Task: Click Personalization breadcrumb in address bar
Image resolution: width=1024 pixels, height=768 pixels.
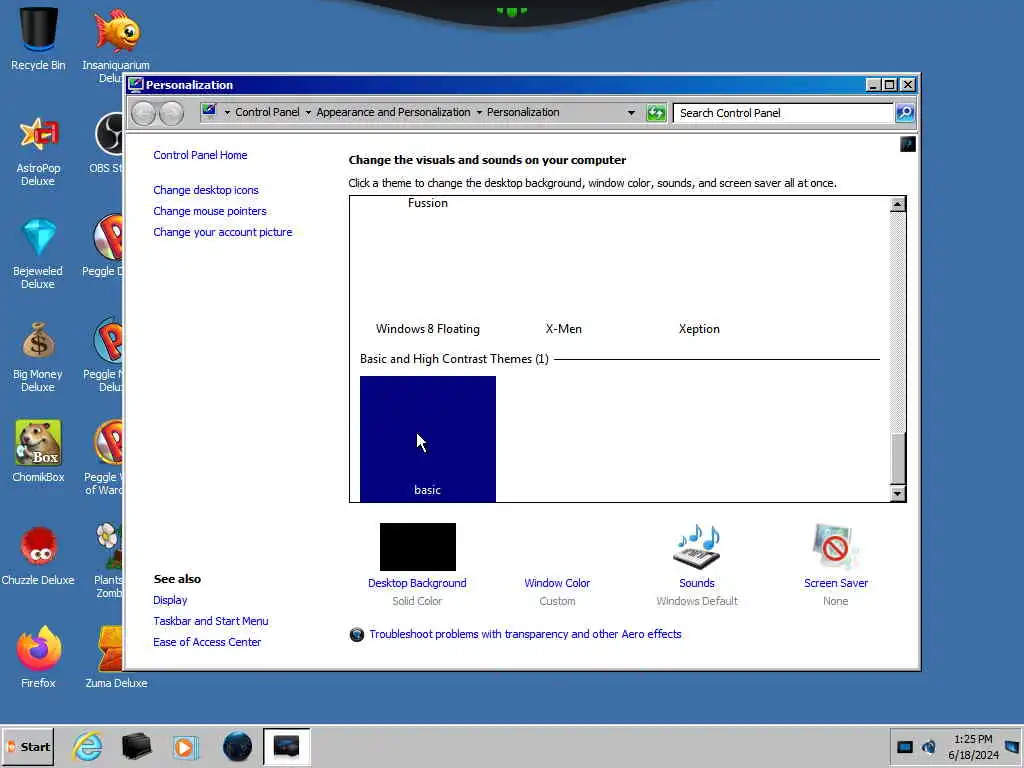Action: point(523,112)
